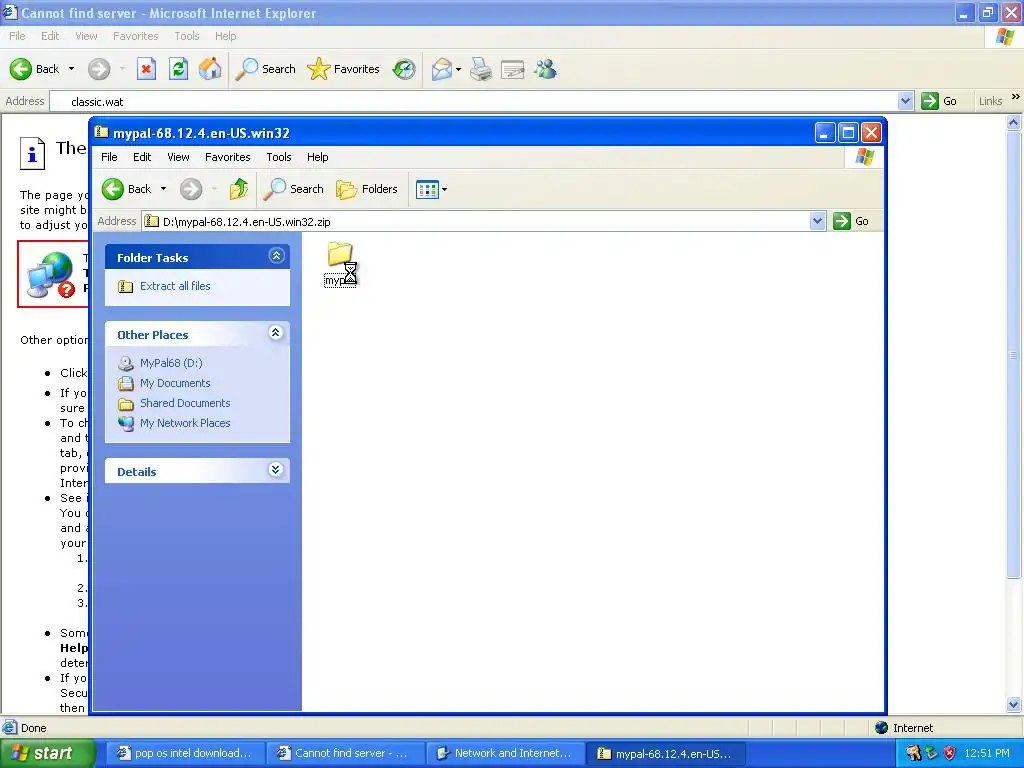The width and height of the screenshot is (1024, 768).
Task: Click the Mail icon in Internet Explorer
Action: [x=442, y=69]
